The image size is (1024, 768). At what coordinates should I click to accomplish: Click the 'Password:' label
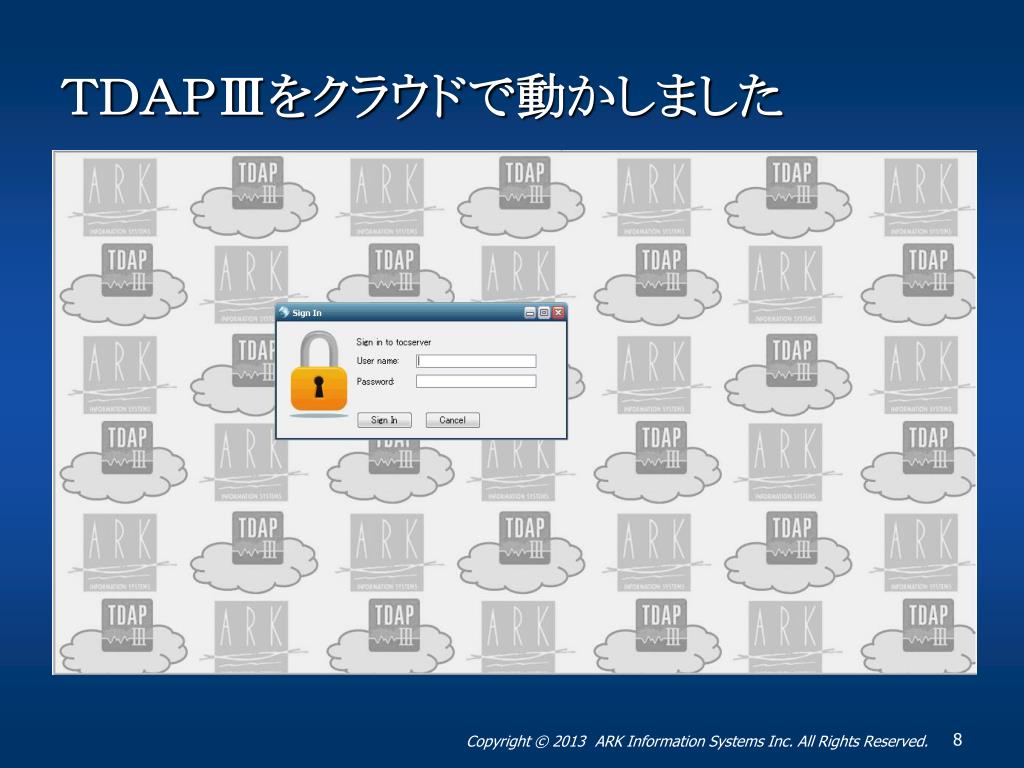coord(376,381)
